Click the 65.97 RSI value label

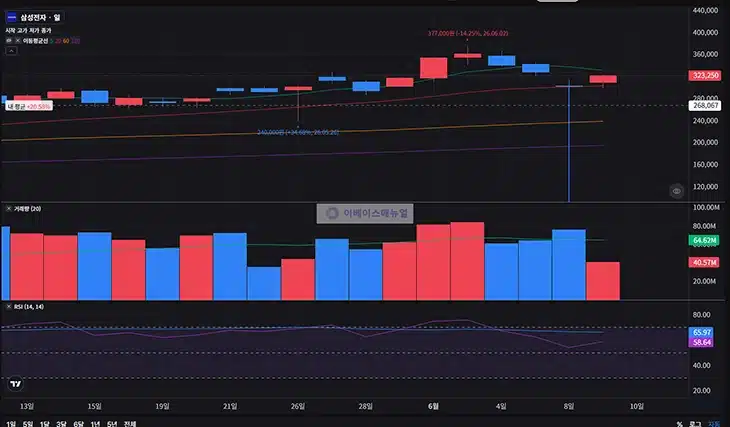click(701, 332)
